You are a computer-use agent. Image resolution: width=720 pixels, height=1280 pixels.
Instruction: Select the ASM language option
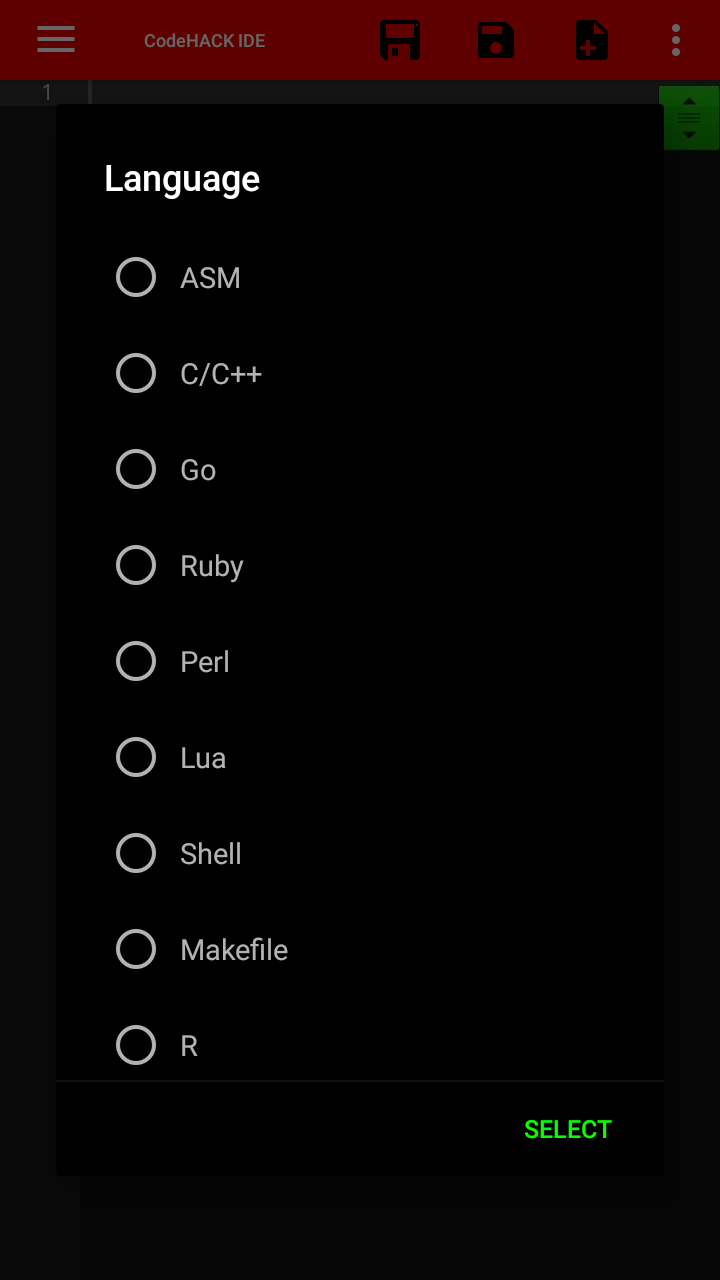click(x=136, y=278)
